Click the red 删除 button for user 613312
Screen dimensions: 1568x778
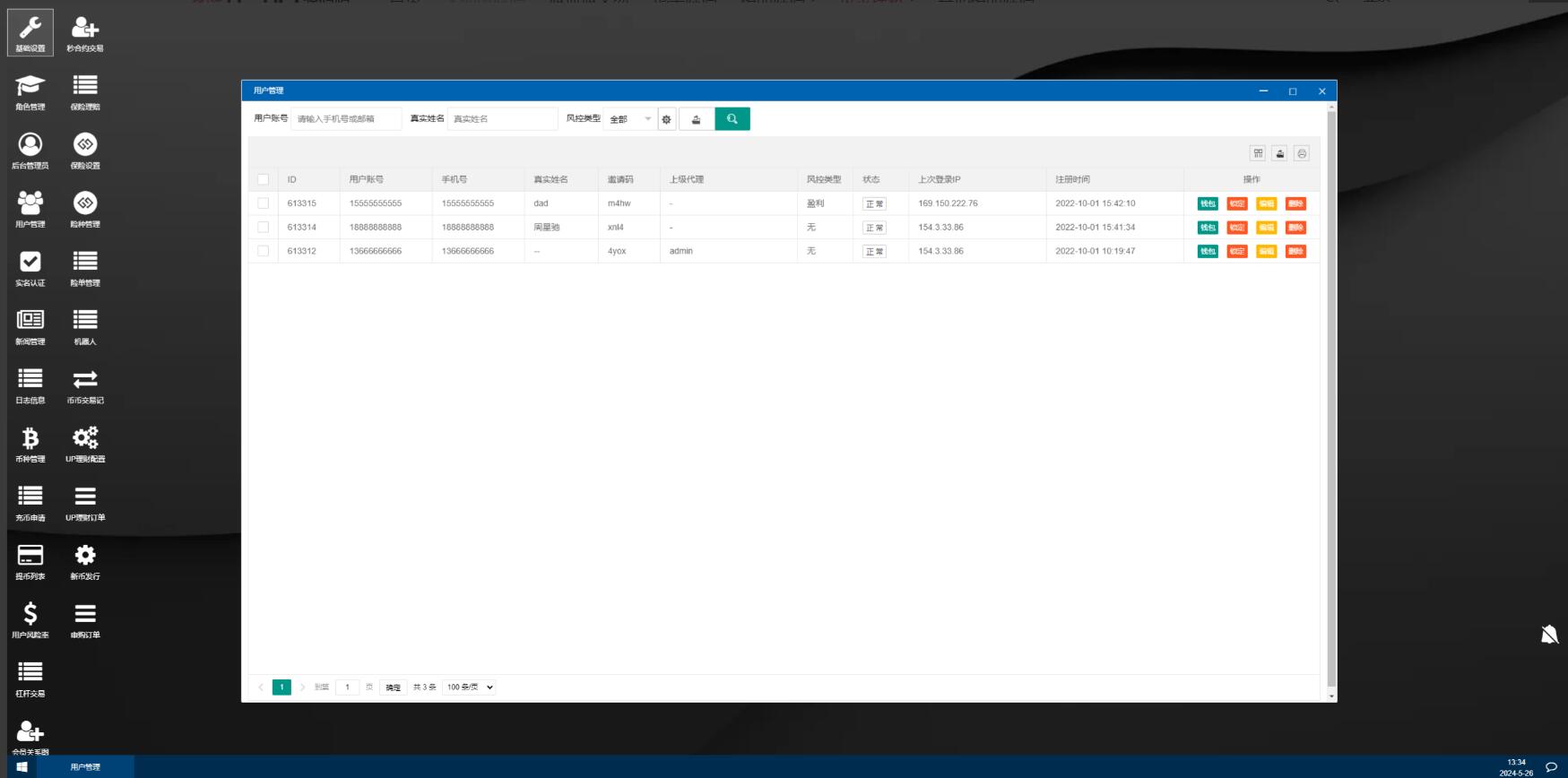[1295, 252]
